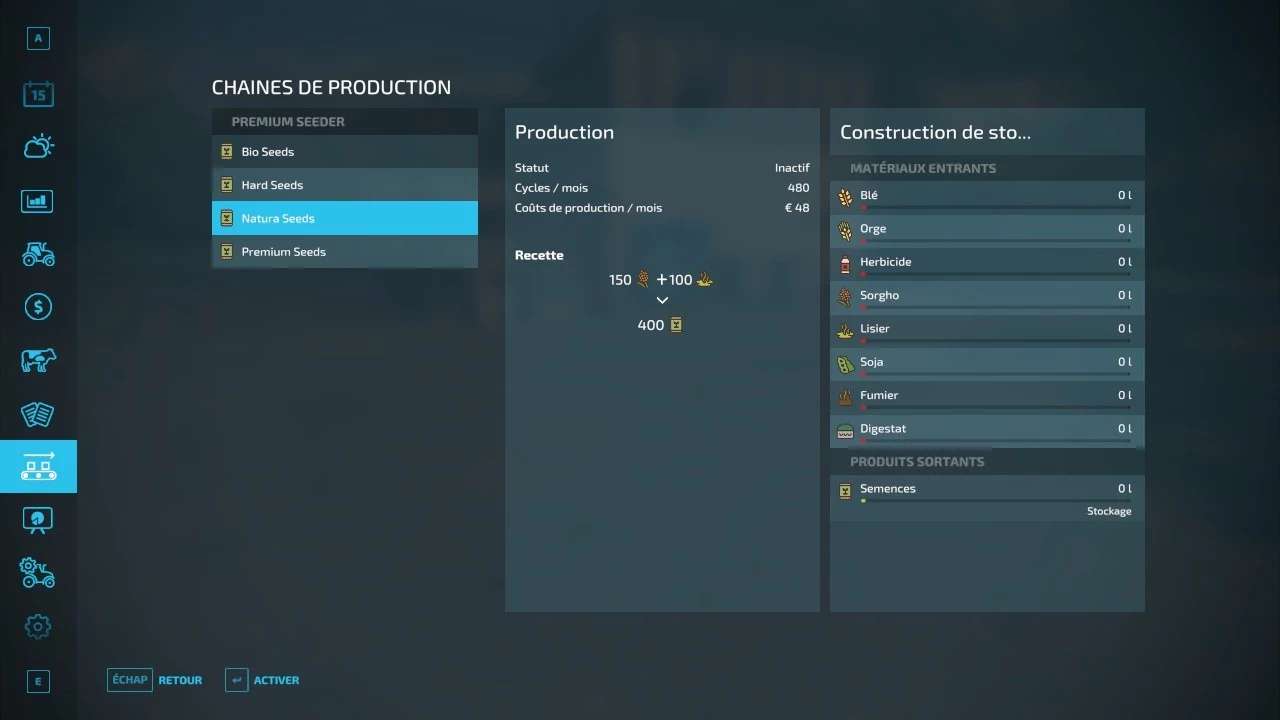Select the production chains conveyor icon

(x=38, y=466)
